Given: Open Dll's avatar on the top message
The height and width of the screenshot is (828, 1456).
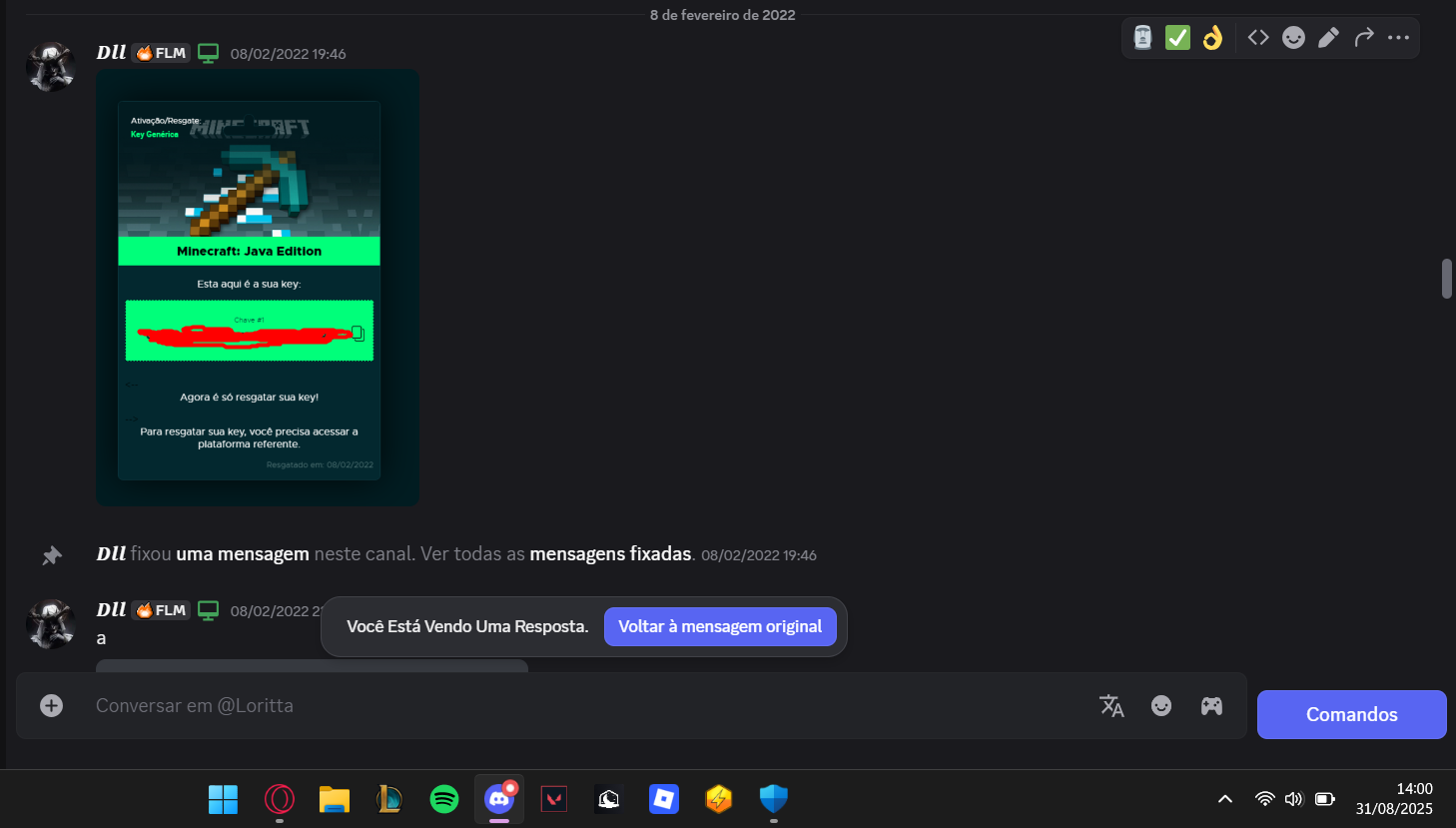Looking at the screenshot, I should [x=51, y=67].
